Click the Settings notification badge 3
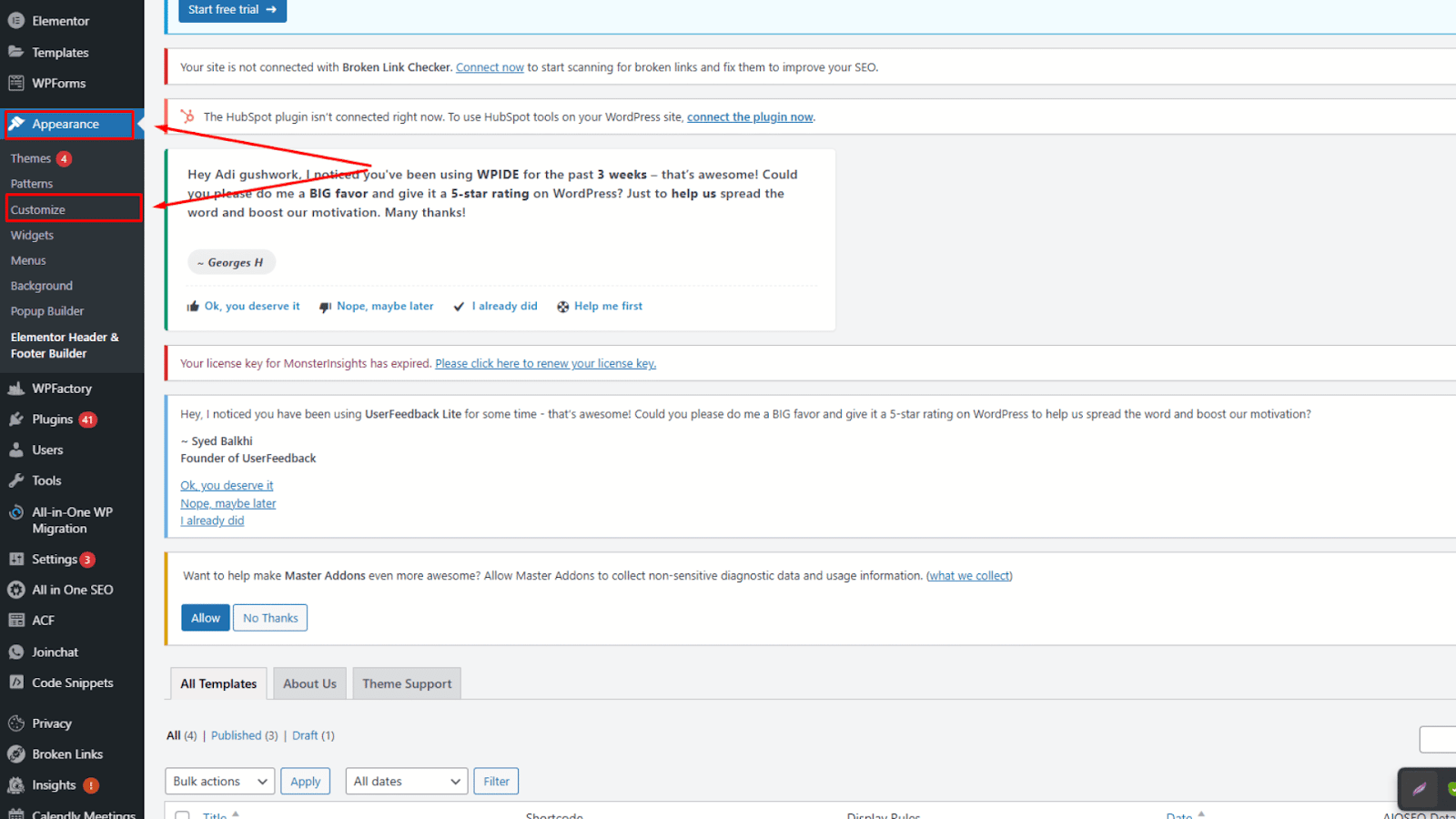Screen dimensions: 1456x819 [x=87, y=560]
